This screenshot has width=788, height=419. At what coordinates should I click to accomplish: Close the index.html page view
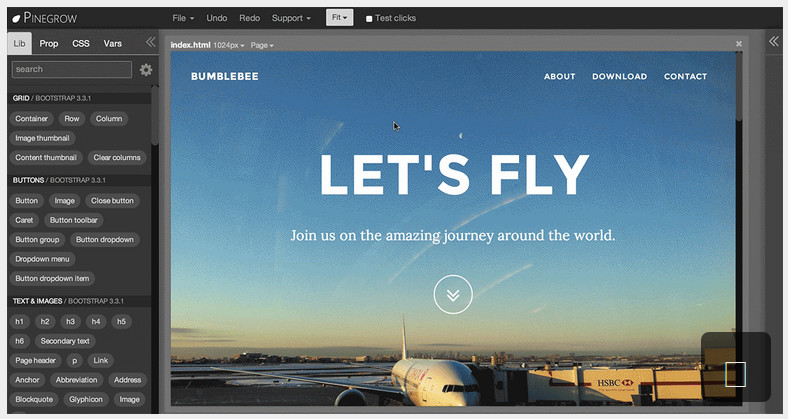pos(739,44)
